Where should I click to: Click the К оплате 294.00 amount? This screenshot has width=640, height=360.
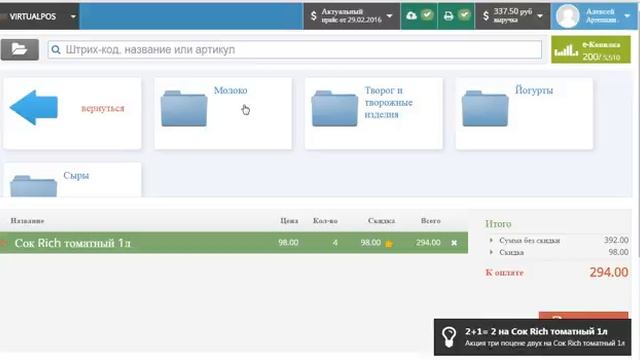609,272
